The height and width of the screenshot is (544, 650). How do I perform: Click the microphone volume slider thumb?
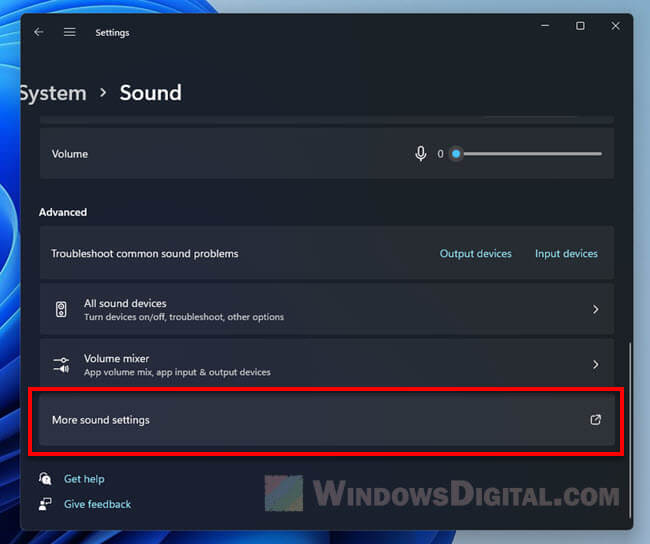click(456, 154)
